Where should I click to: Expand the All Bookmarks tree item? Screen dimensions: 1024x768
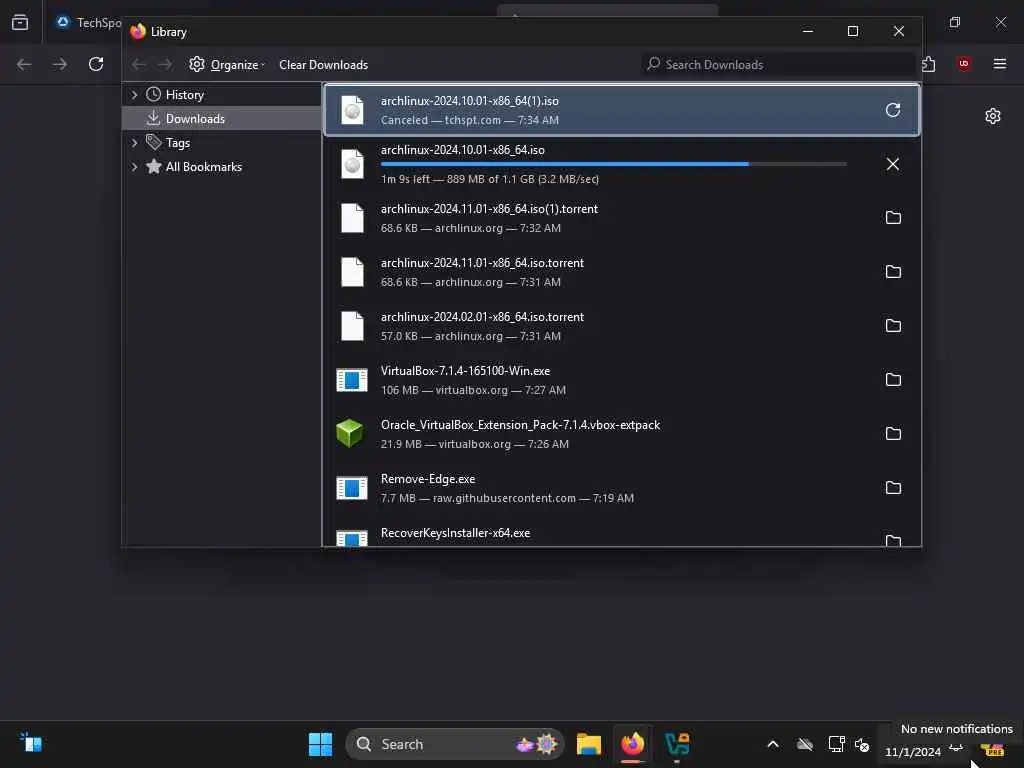point(135,167)
